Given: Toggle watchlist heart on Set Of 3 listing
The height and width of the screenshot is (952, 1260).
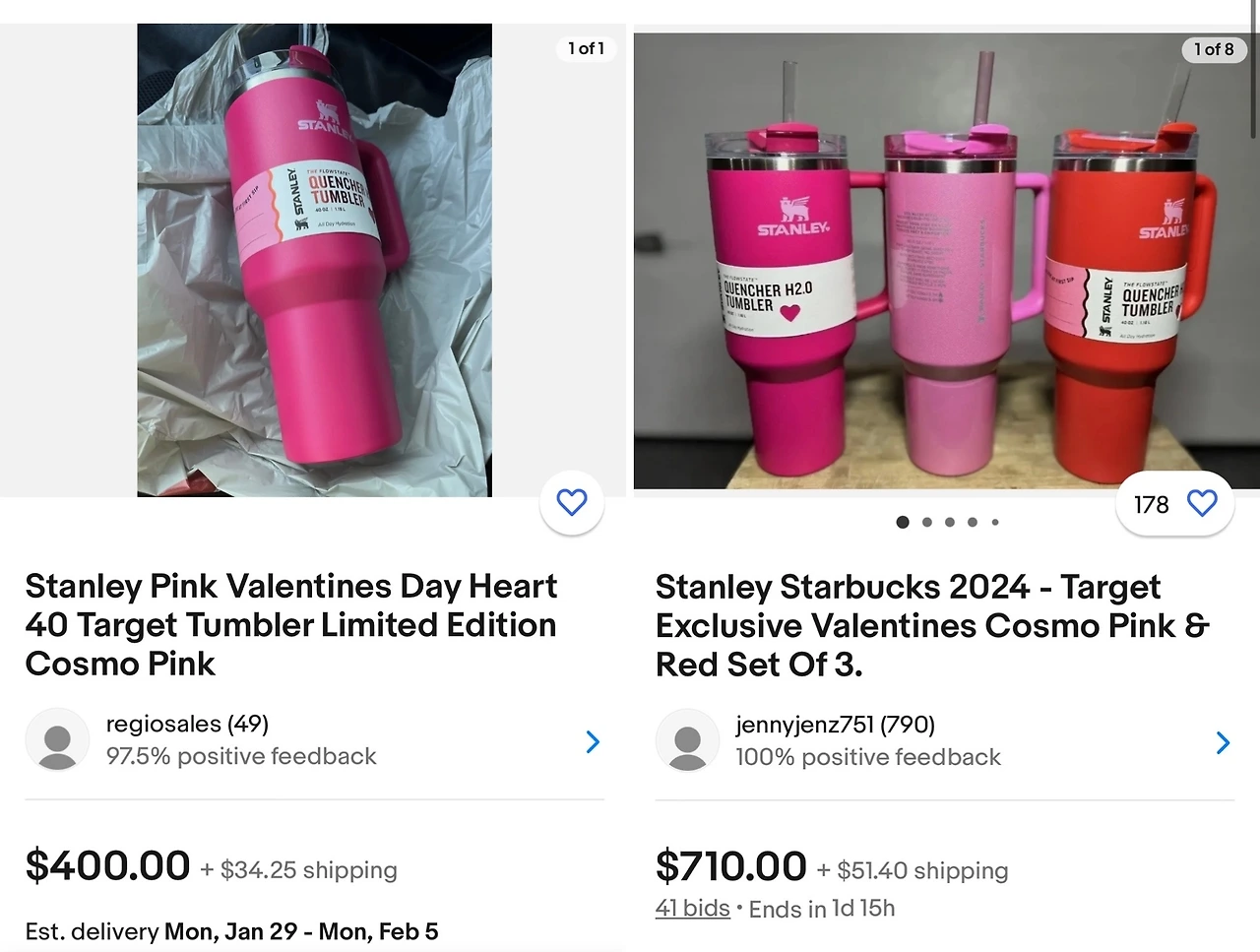Looking at the screenshot, I should click(x=1202, y=504).
